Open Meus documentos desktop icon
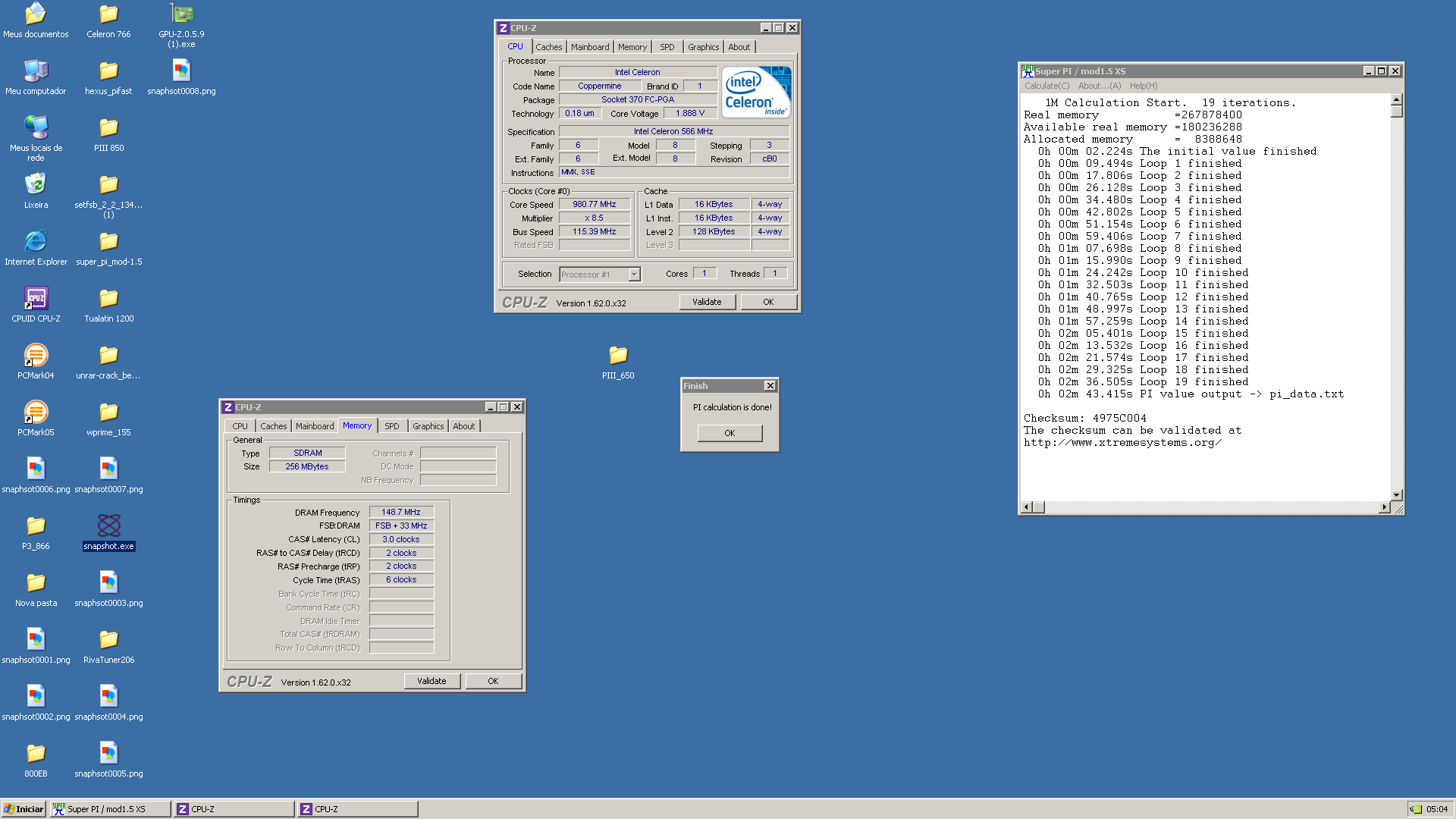Screen dimensions: 1456x819 (36, 20)
